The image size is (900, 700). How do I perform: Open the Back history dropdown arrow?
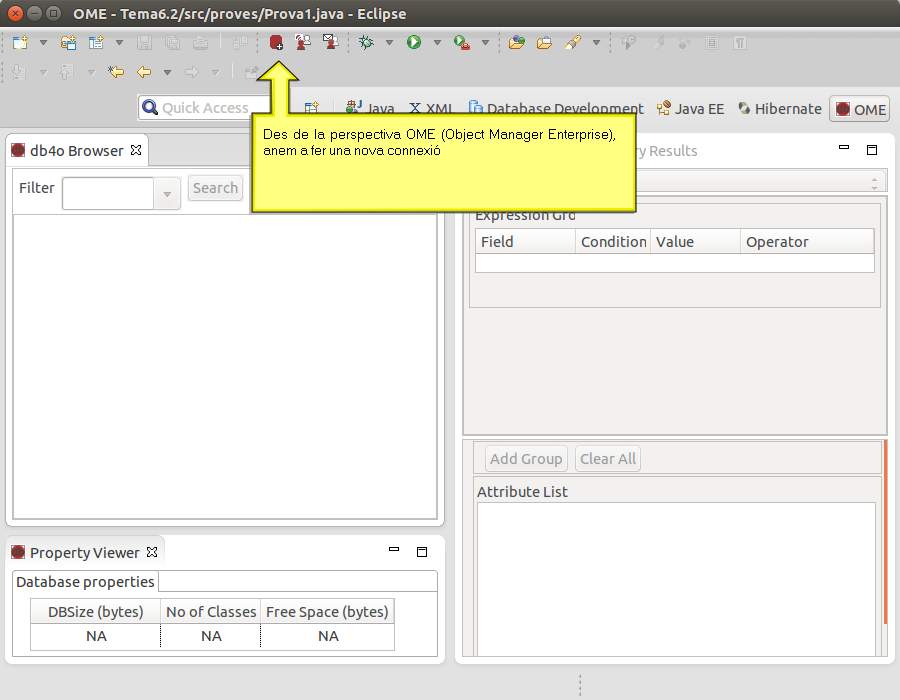click(168, 72)
